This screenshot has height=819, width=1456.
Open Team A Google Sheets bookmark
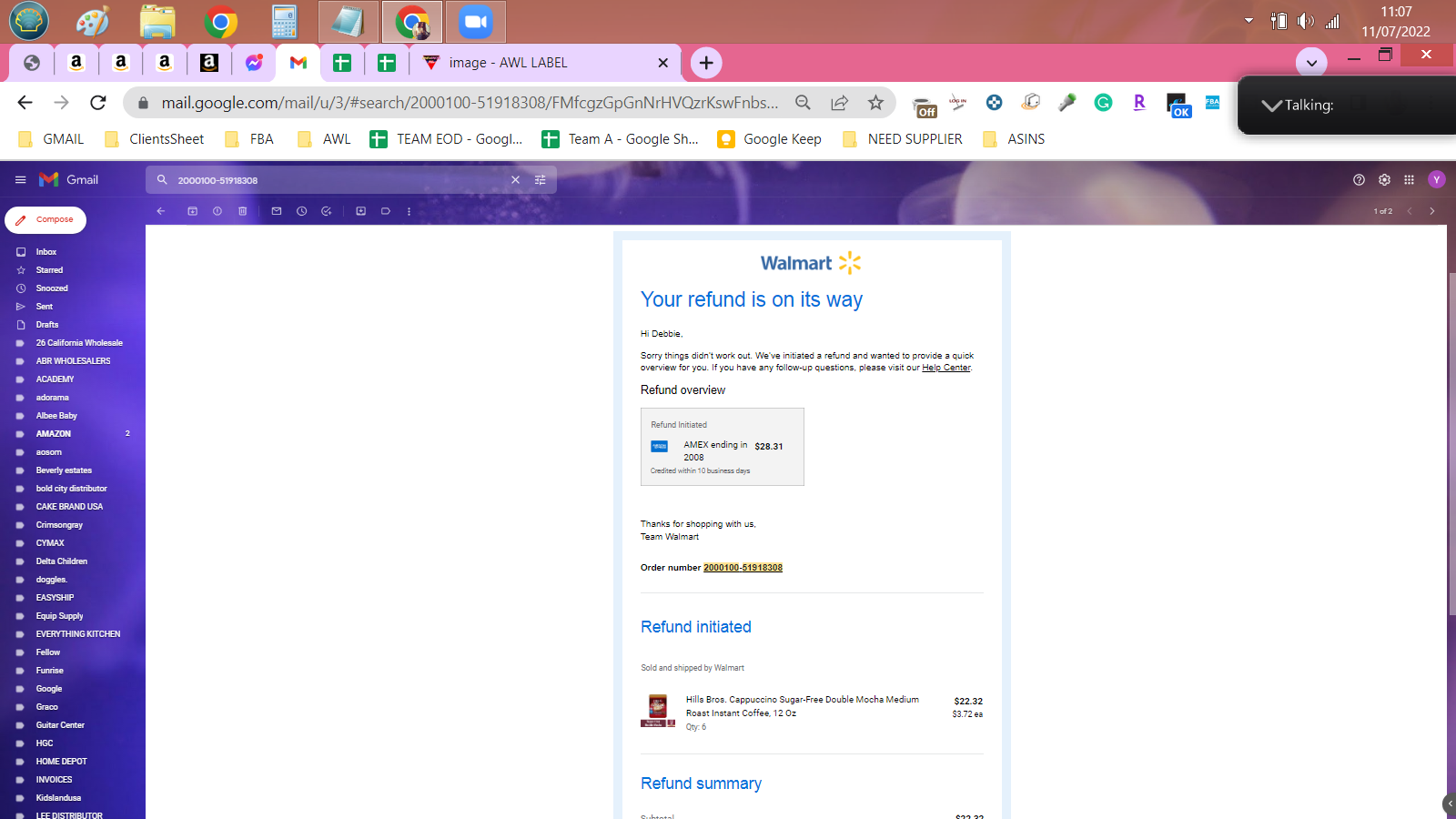[x=620, y=139]
